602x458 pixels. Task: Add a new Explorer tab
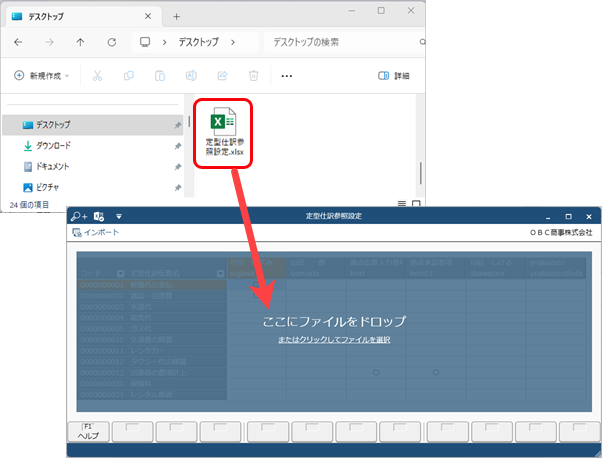point(176,17)
